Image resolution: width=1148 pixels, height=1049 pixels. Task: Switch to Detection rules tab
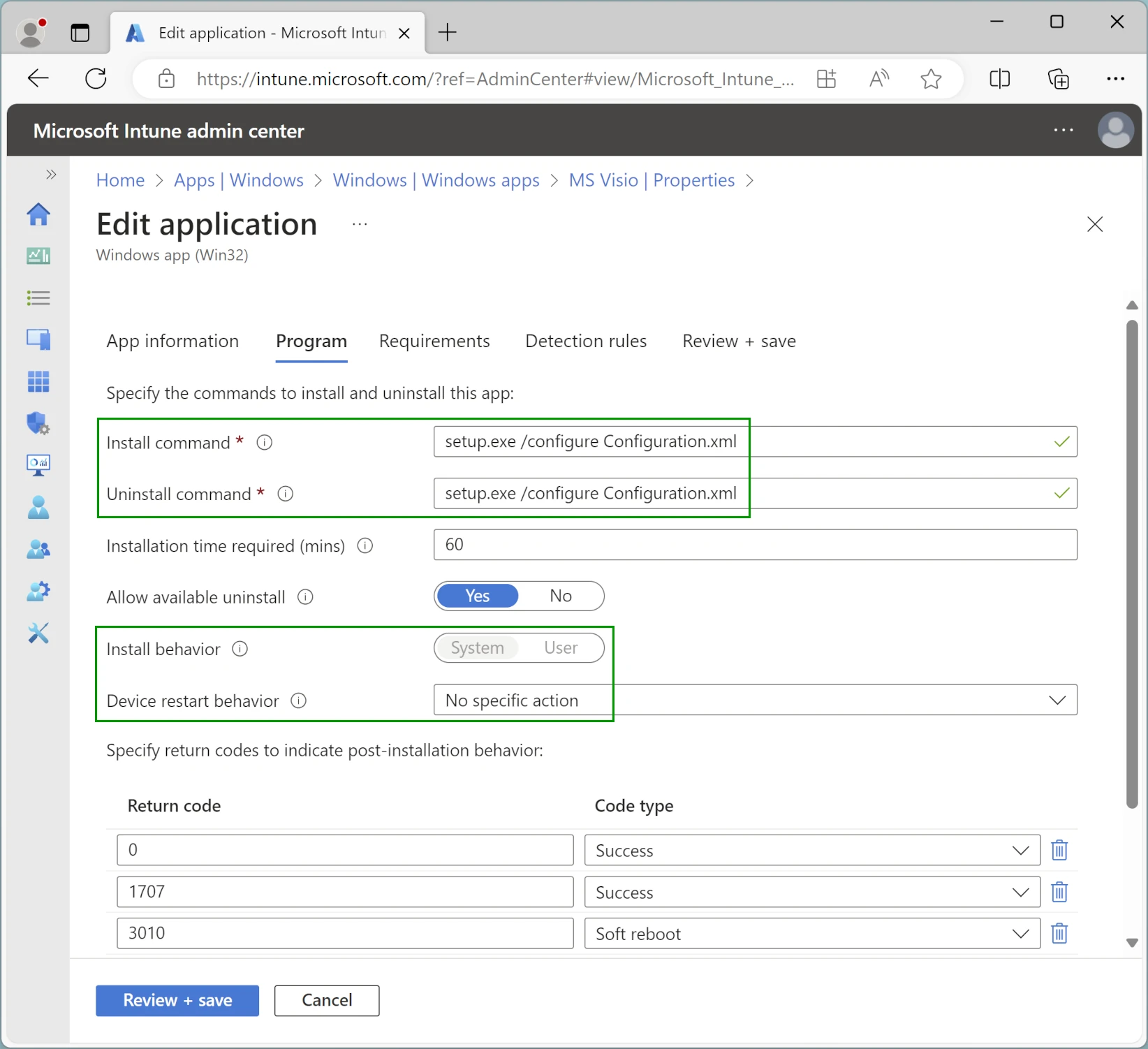586,341
